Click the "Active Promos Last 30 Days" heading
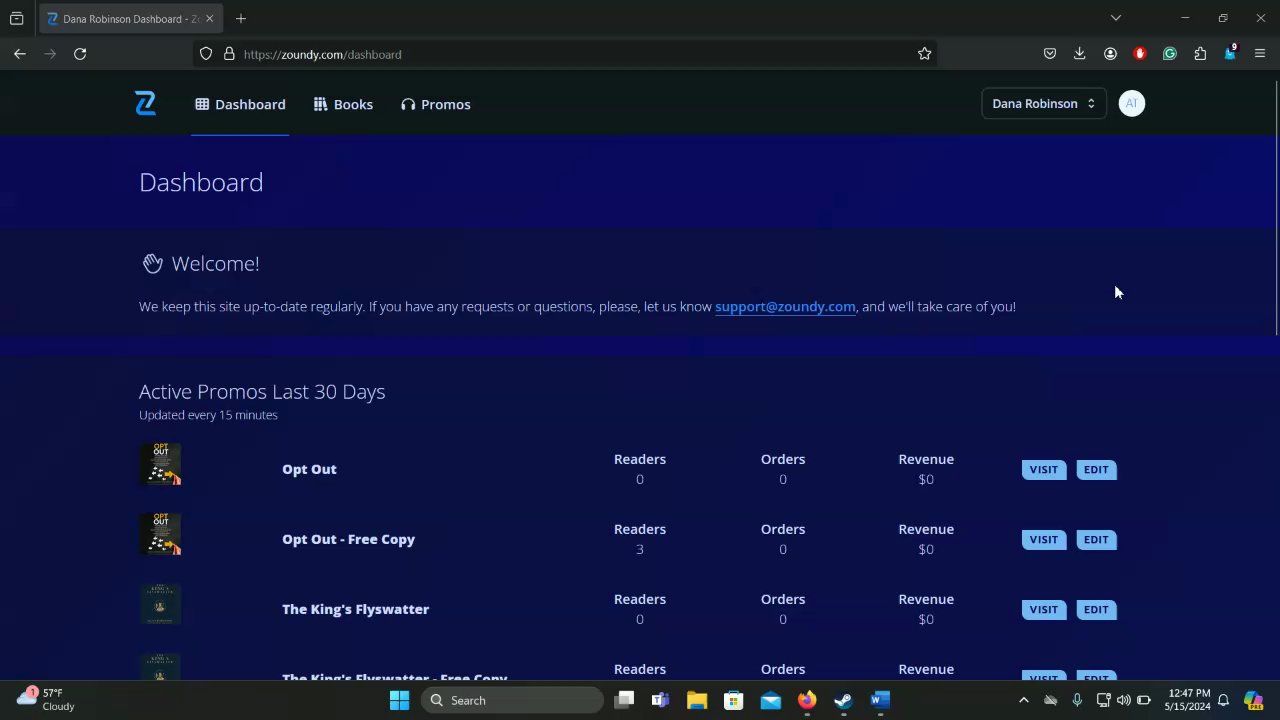This screenshot has height=720, width=1280. point(262,392)
